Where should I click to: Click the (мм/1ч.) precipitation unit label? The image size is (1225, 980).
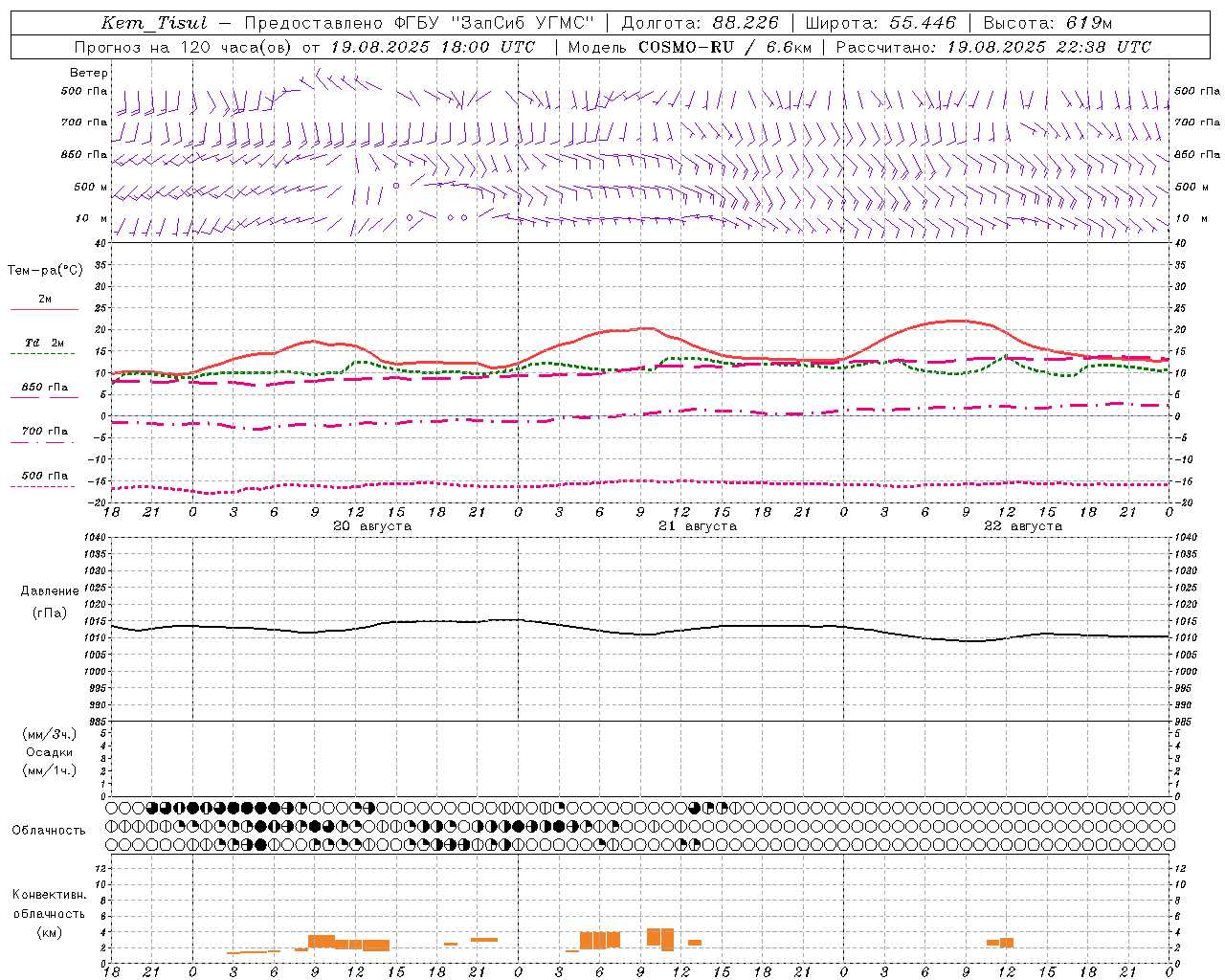pyautogui.click(x=50, y=770)
